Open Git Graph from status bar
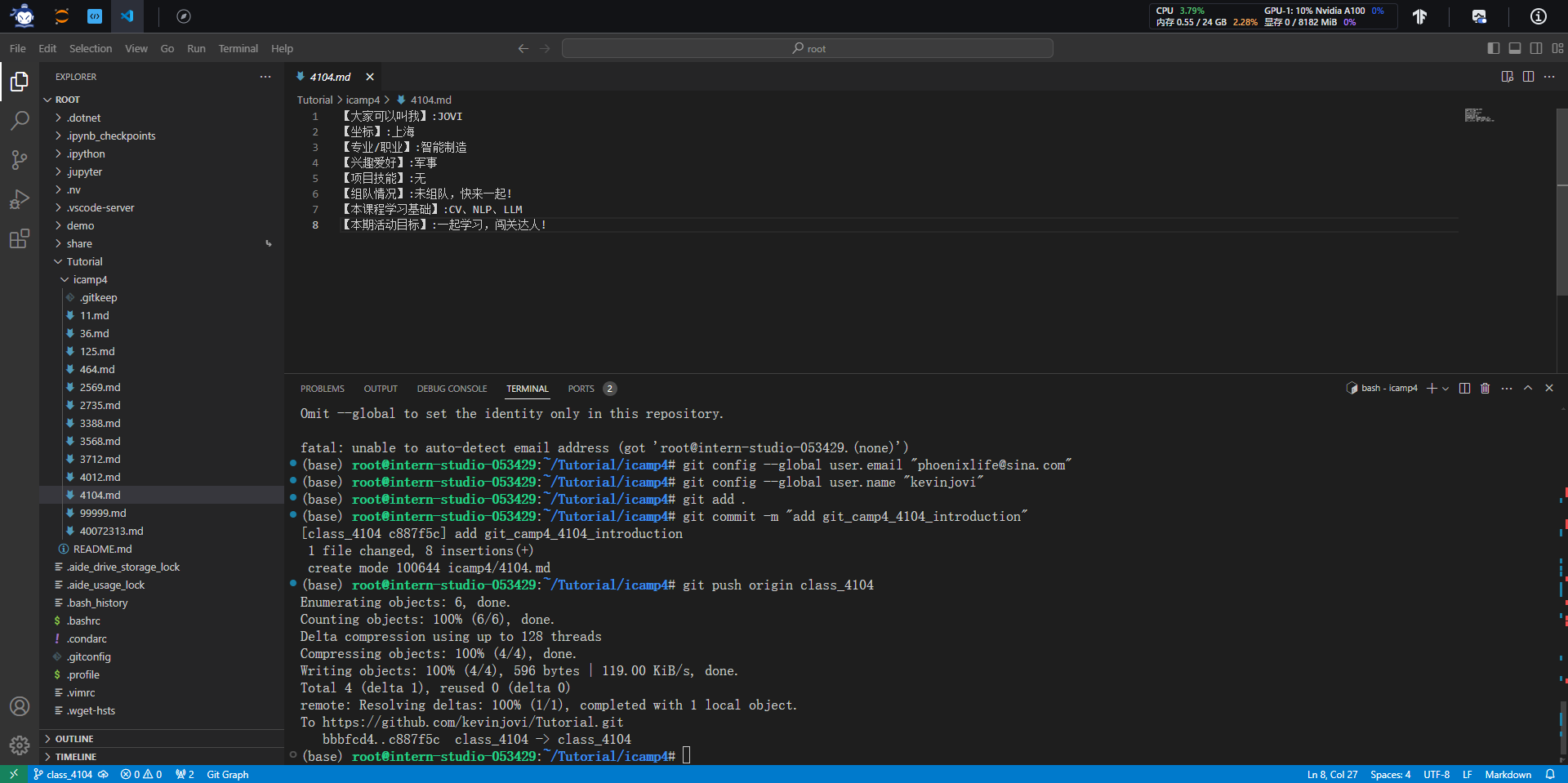The width and height of the screenshot is (1568, 783). coord(228,774)
